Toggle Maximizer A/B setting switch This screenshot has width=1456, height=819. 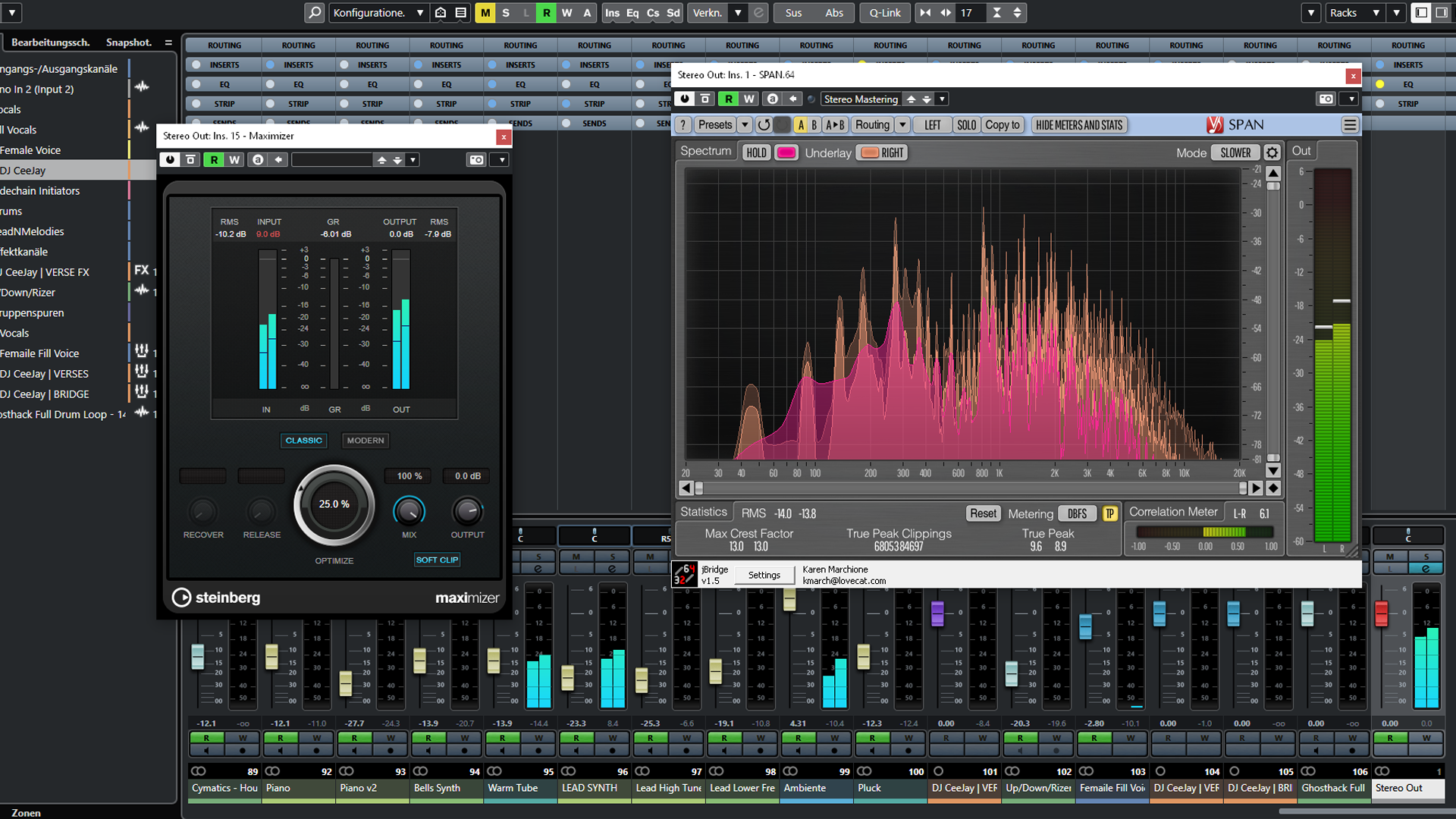coord(259,160)
